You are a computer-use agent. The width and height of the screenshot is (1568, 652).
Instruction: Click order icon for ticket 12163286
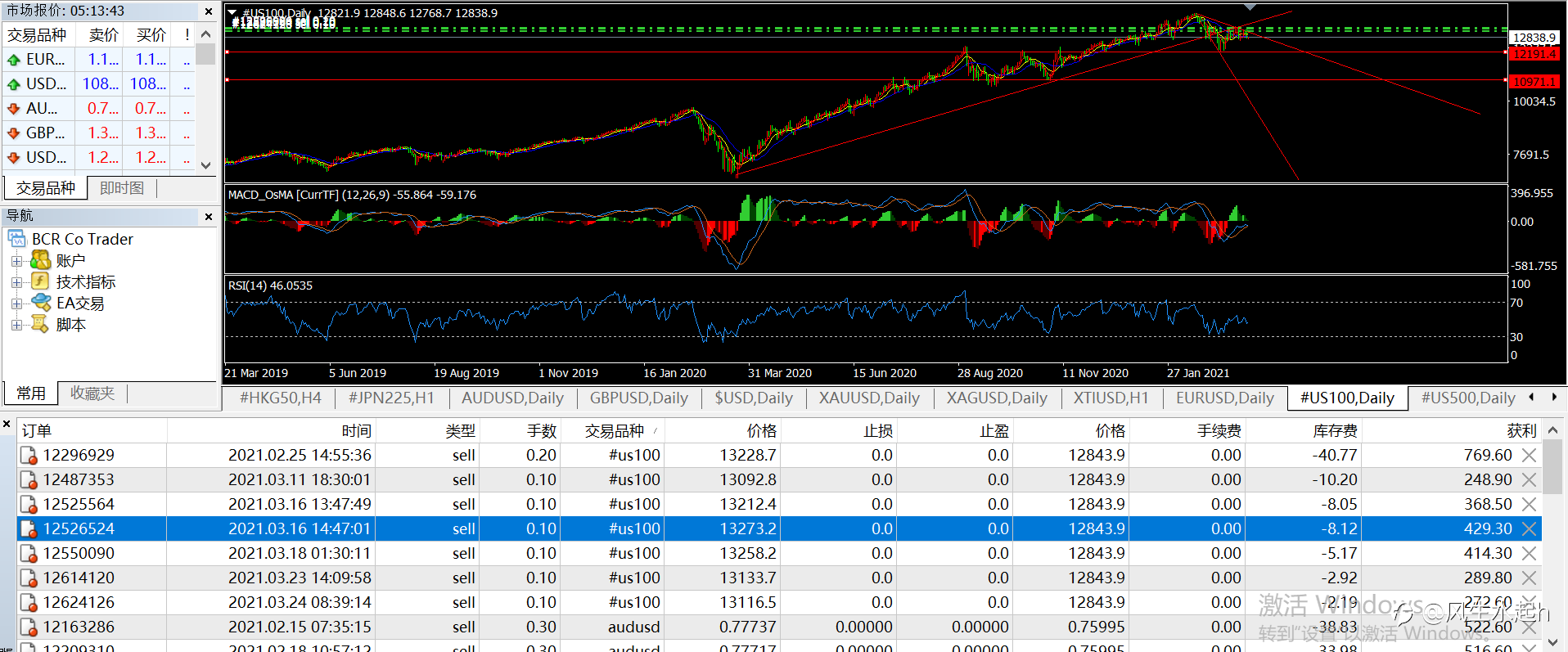pyautogui.click(x=29, y=627)
